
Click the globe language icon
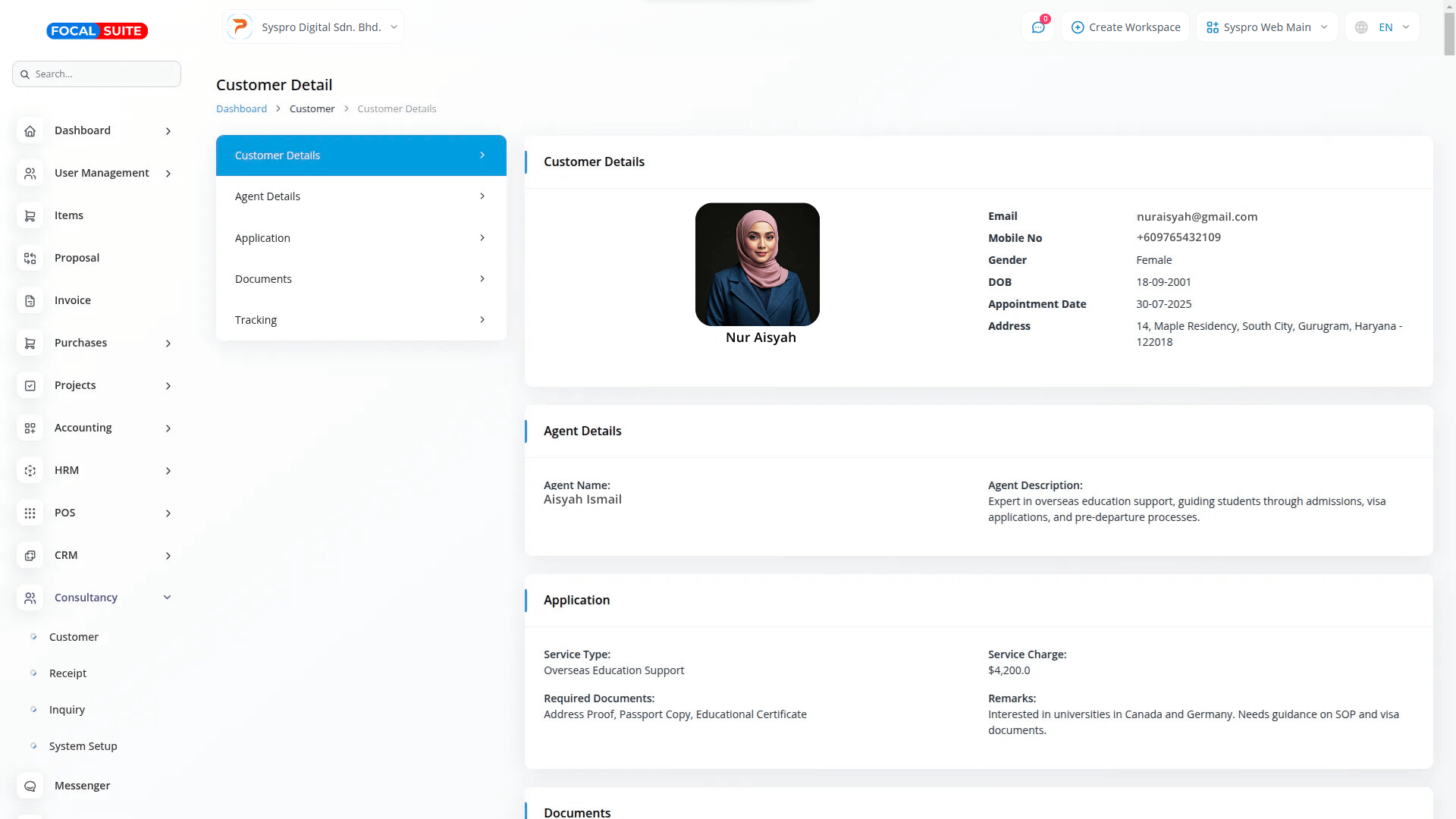click(1361, 27)
